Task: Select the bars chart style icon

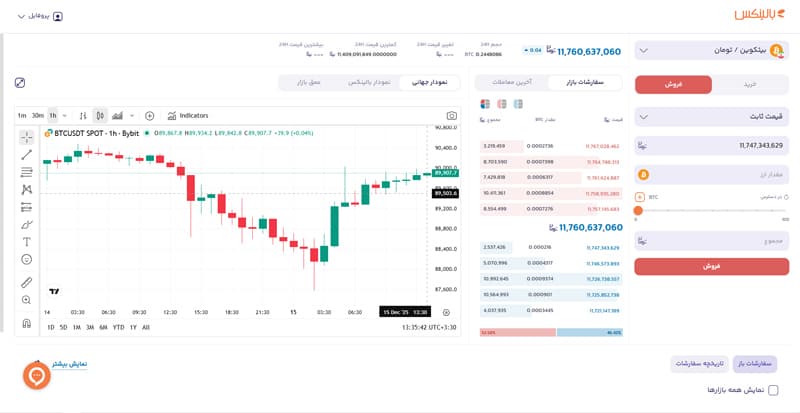Action: click(x=83, y=116)
